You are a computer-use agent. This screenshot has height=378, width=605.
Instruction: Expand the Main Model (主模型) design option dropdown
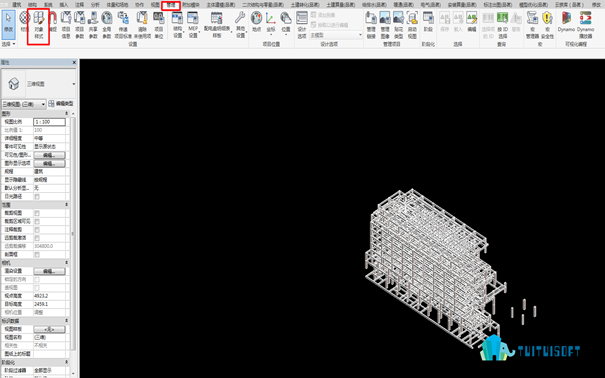coord(335,35)
